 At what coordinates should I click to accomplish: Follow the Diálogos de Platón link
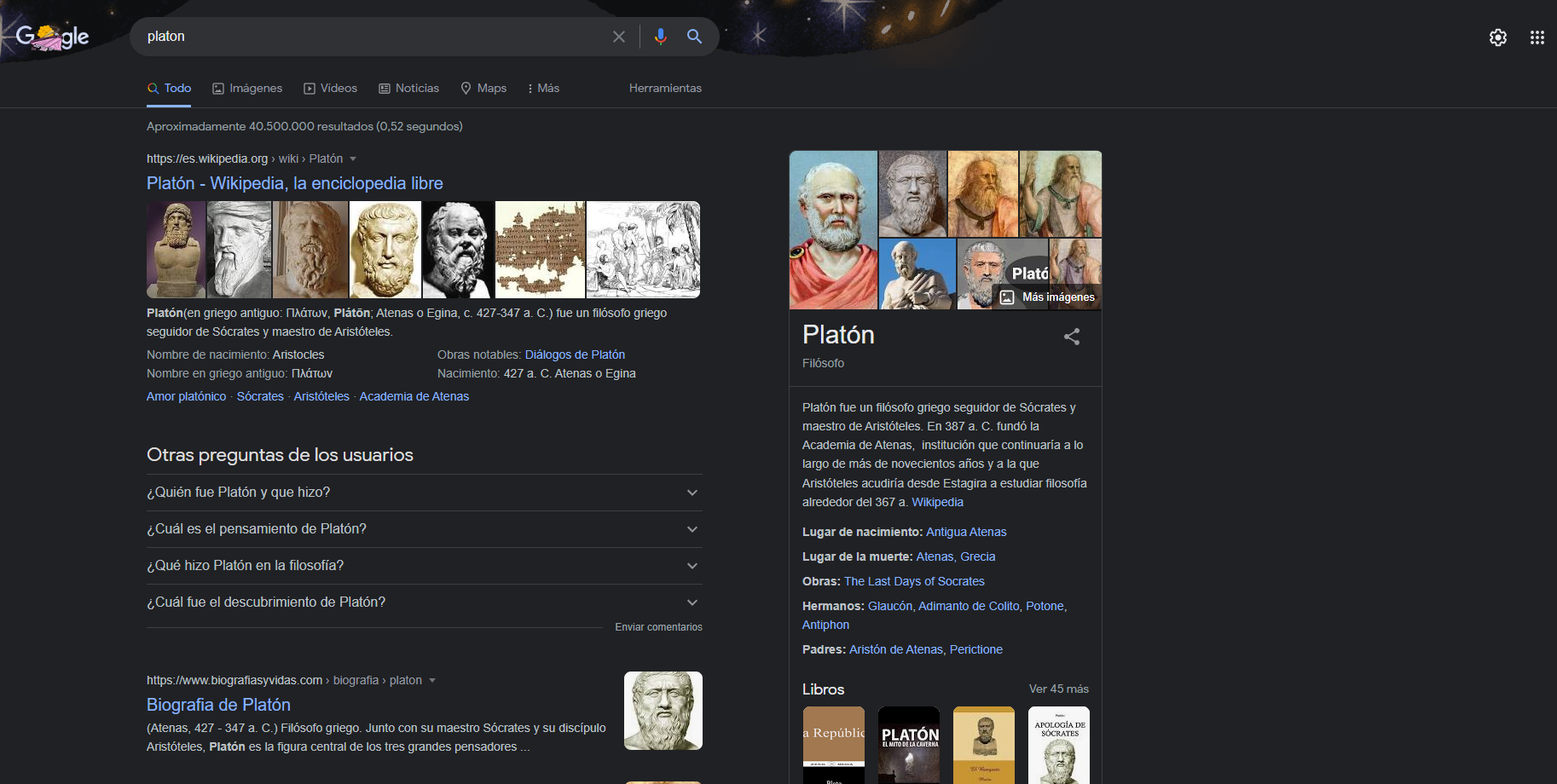click(575, 355)
